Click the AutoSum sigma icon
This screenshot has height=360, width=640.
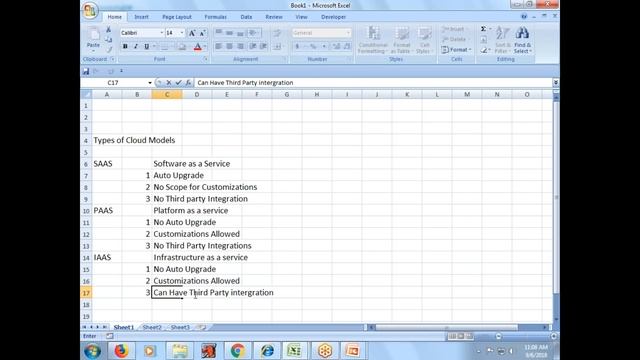coord(483,29)
